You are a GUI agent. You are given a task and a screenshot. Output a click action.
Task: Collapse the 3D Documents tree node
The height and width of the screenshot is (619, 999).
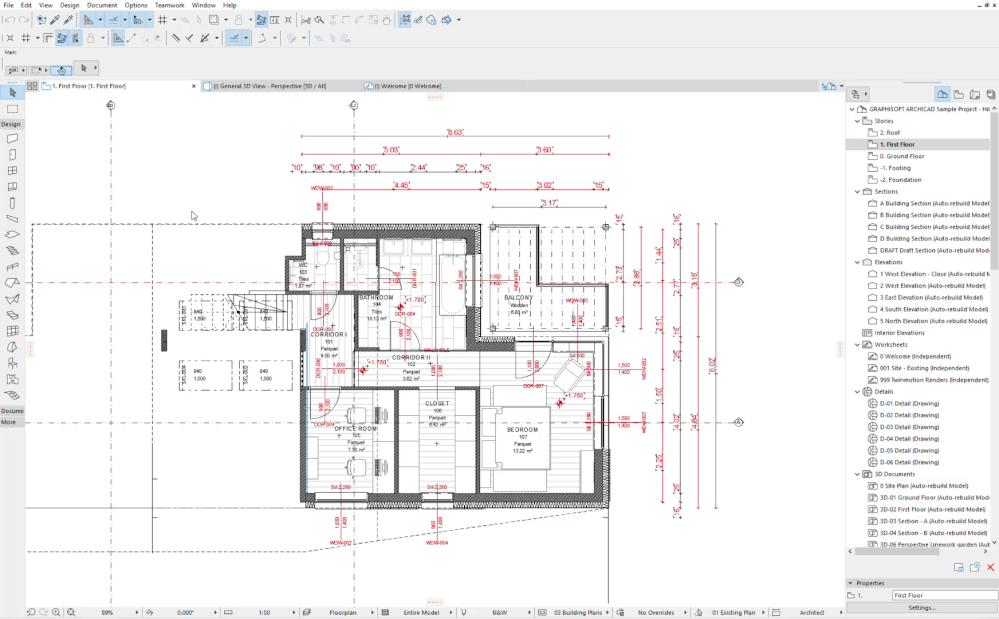point(858,474)
